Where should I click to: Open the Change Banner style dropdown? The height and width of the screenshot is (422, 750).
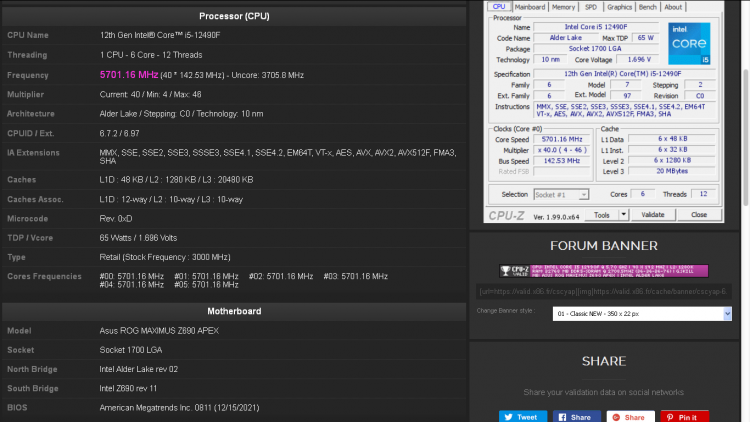pyautogui.click(x=642, y=313)
